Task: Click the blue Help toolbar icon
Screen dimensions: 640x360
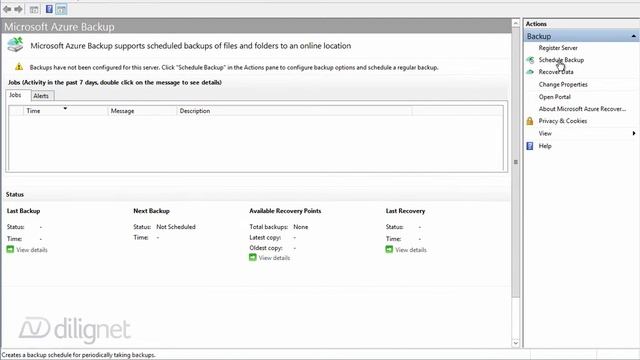Action: coord(49,9)
